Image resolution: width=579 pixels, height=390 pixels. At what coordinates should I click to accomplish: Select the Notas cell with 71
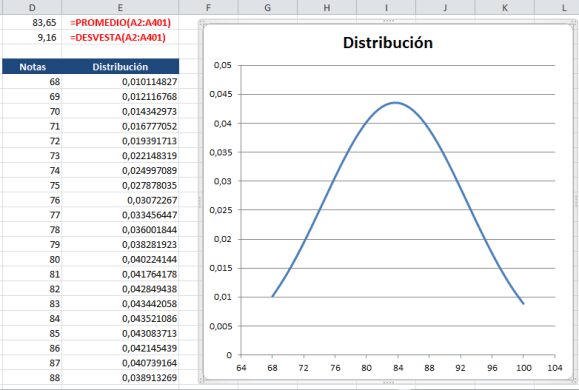(x=32, y=126)
